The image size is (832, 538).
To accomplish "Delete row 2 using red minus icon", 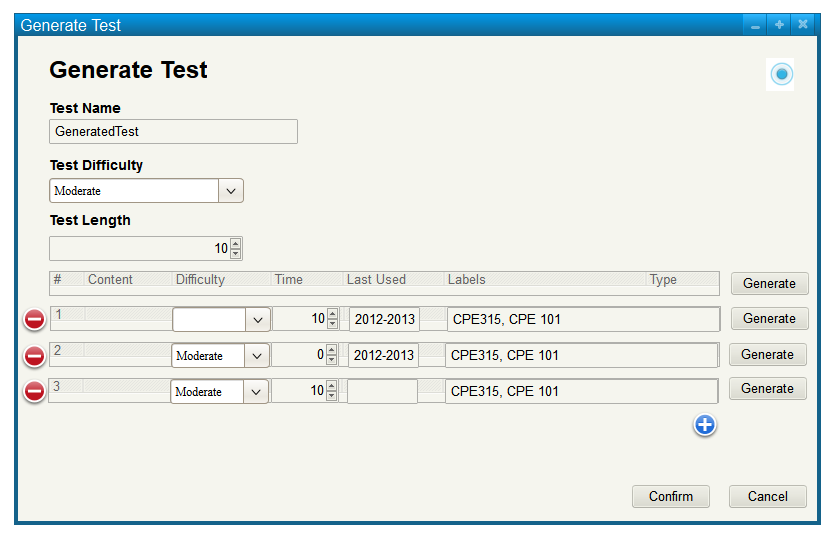I will coord(34,356).
